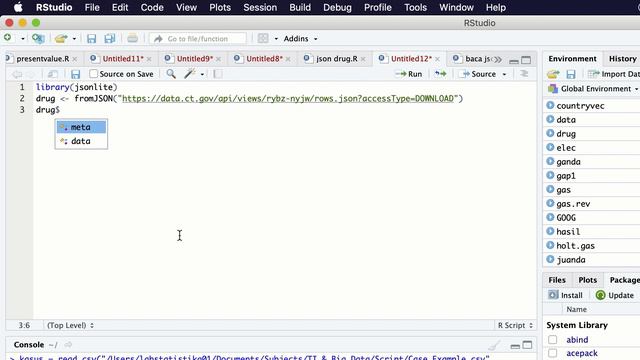The image size is (640, 360).
Task: Save workspace in the Environment pane
Action: coord(571,74)
